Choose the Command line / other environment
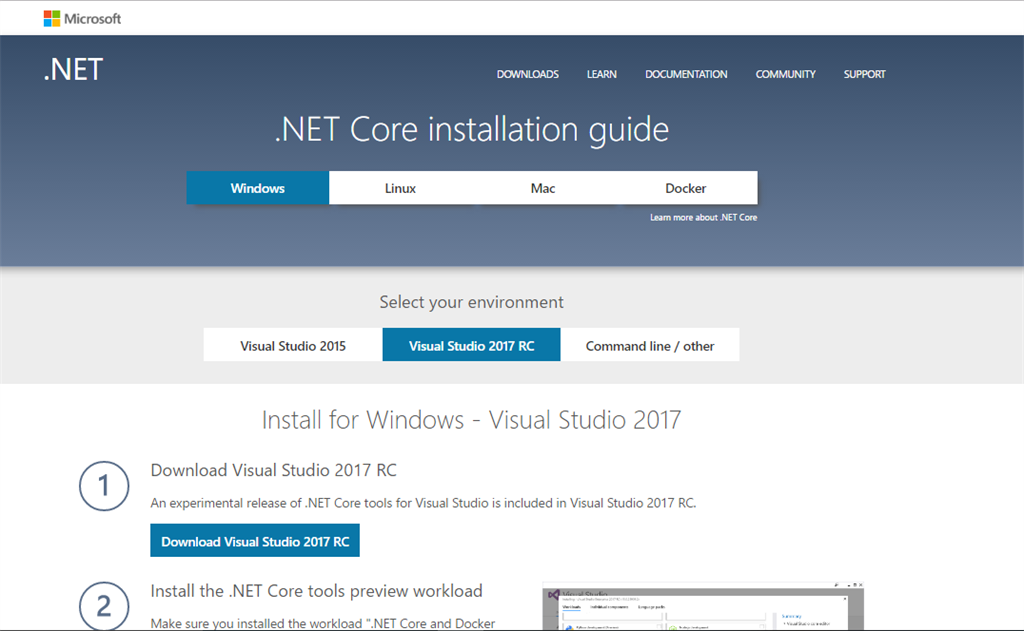The image size is (1024, 631). click(650, 346)
